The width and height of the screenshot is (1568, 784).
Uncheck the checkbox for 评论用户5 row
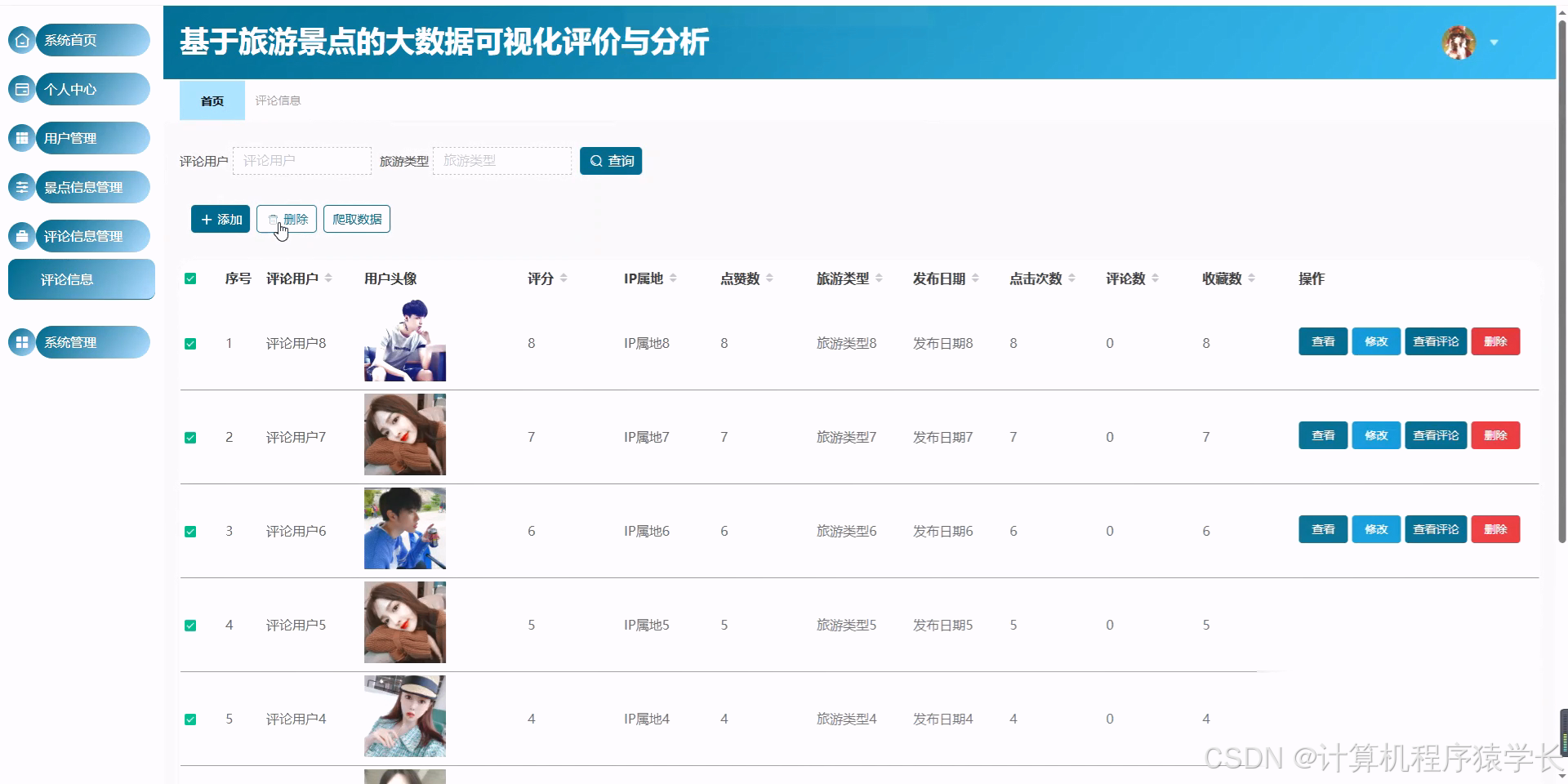(190, 625)
